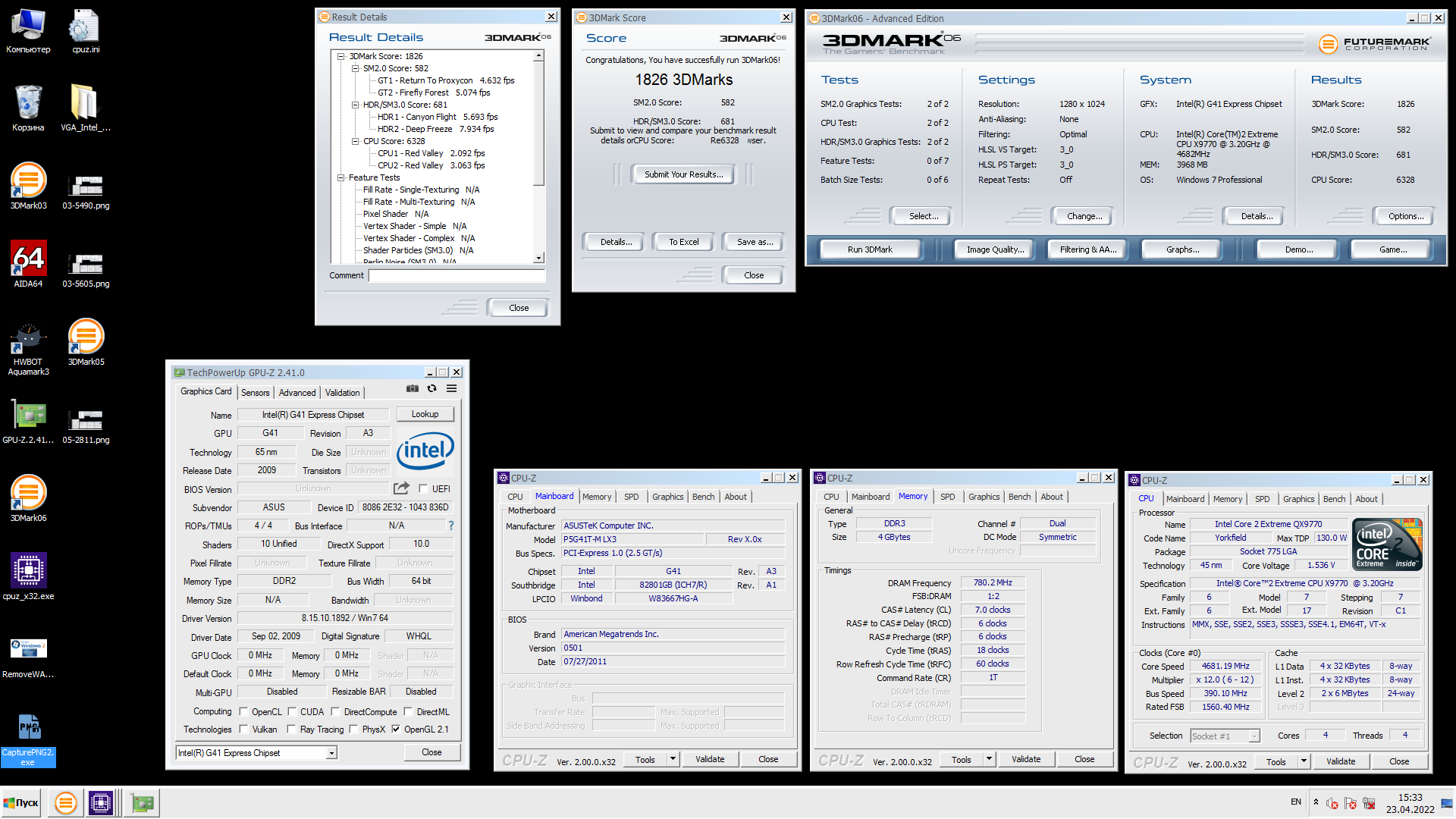Open the GPU-Z hamburger menu
Screen dimensions: 1456x819
tap(451, 389)
